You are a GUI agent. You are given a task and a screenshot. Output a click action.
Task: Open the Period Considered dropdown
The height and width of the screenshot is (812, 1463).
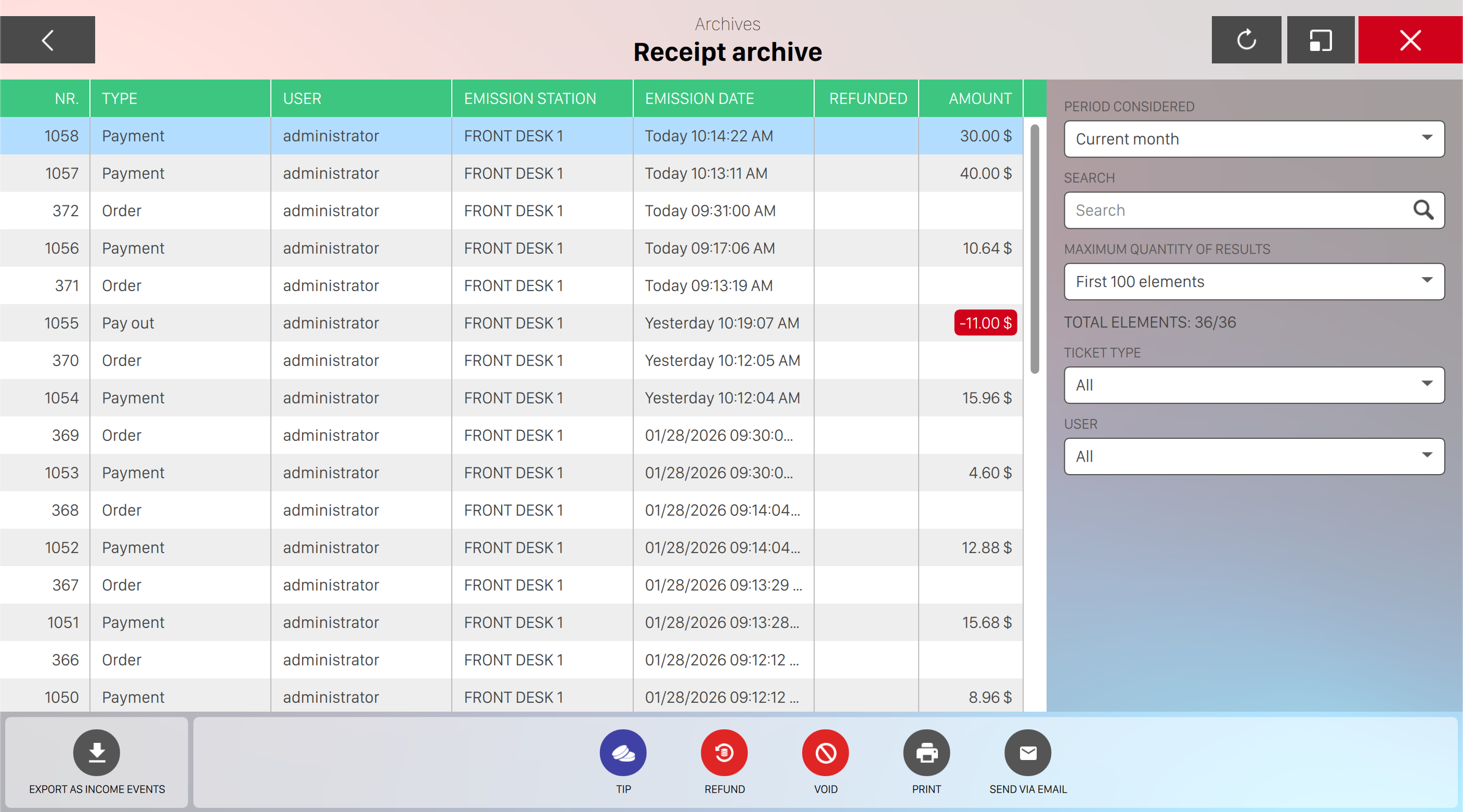point(1254,139)
